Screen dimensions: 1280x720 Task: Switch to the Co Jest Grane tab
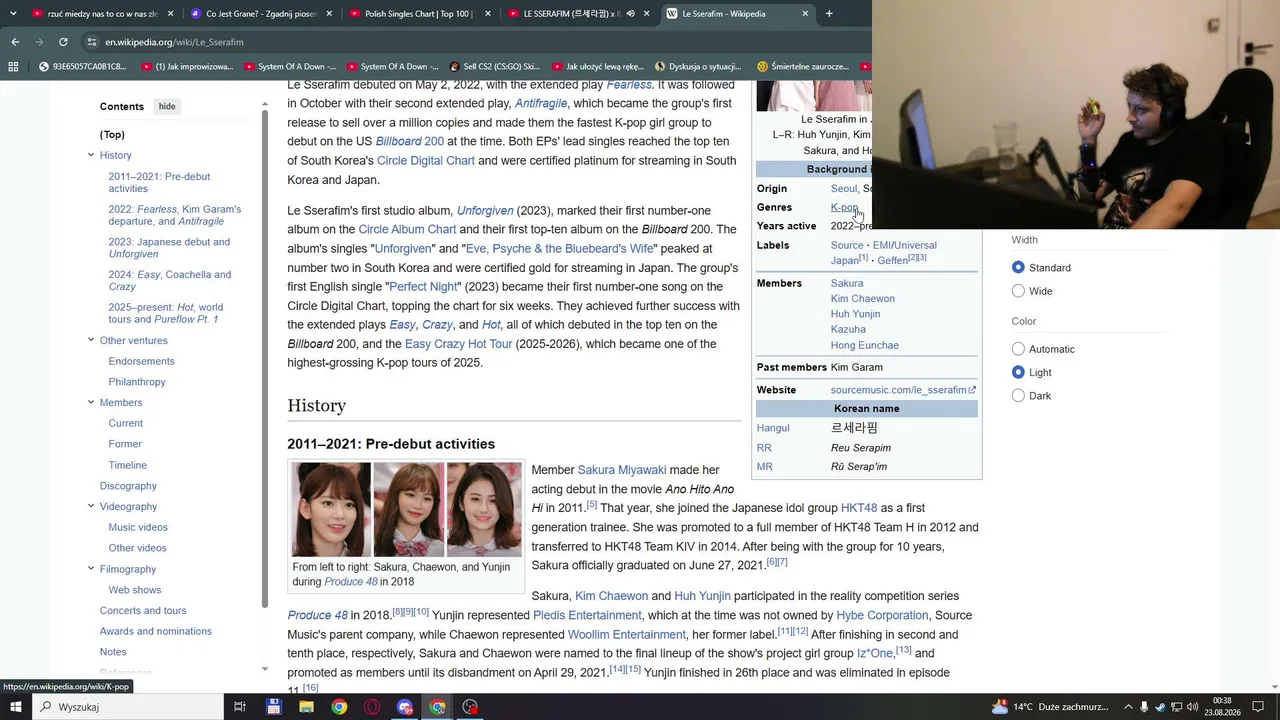point(261,14)
